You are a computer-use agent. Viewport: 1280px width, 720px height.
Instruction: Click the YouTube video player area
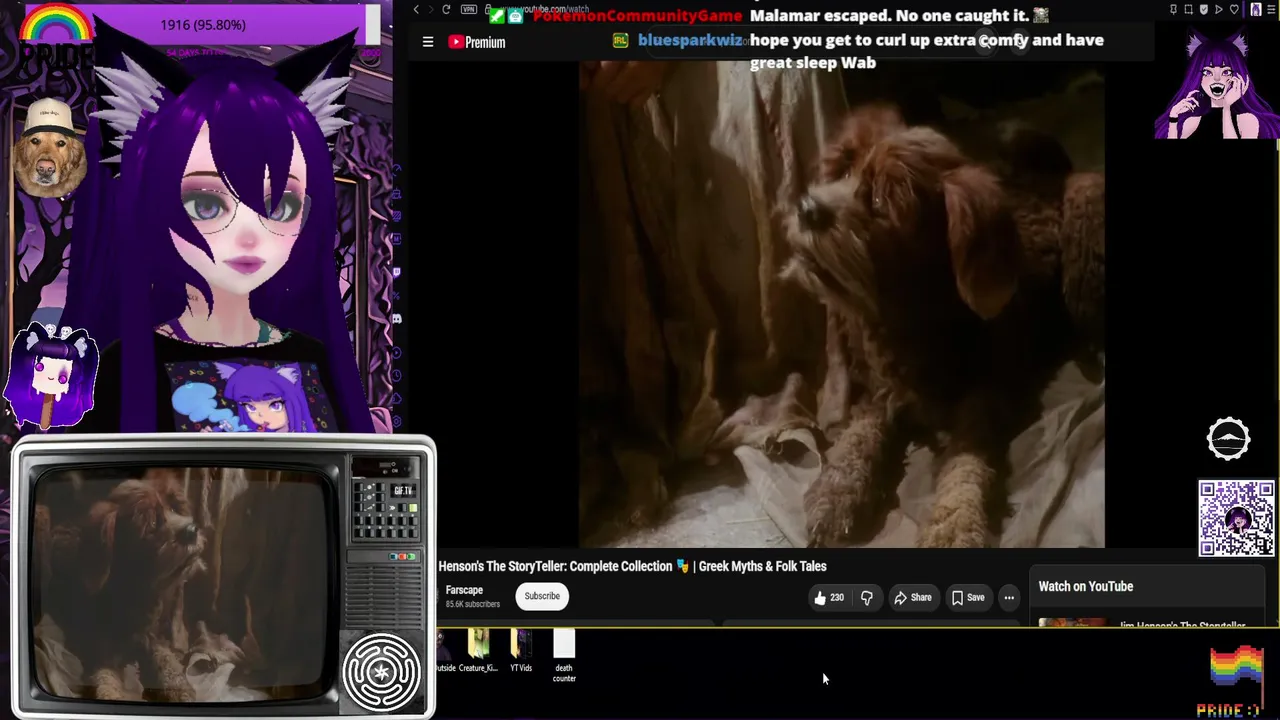point(842,304)
